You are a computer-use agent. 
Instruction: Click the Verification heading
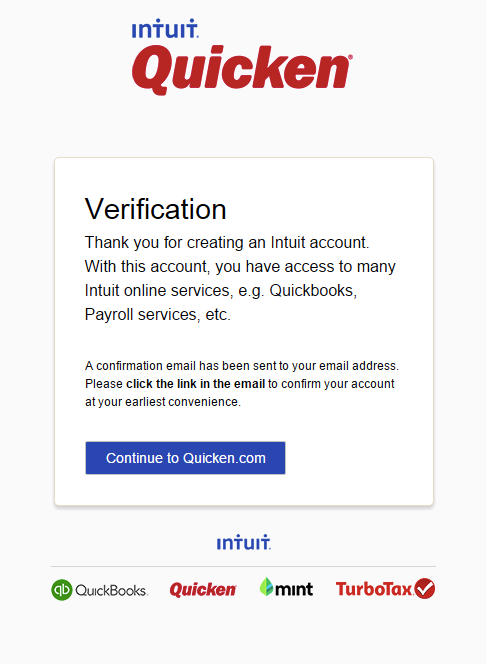155,209
